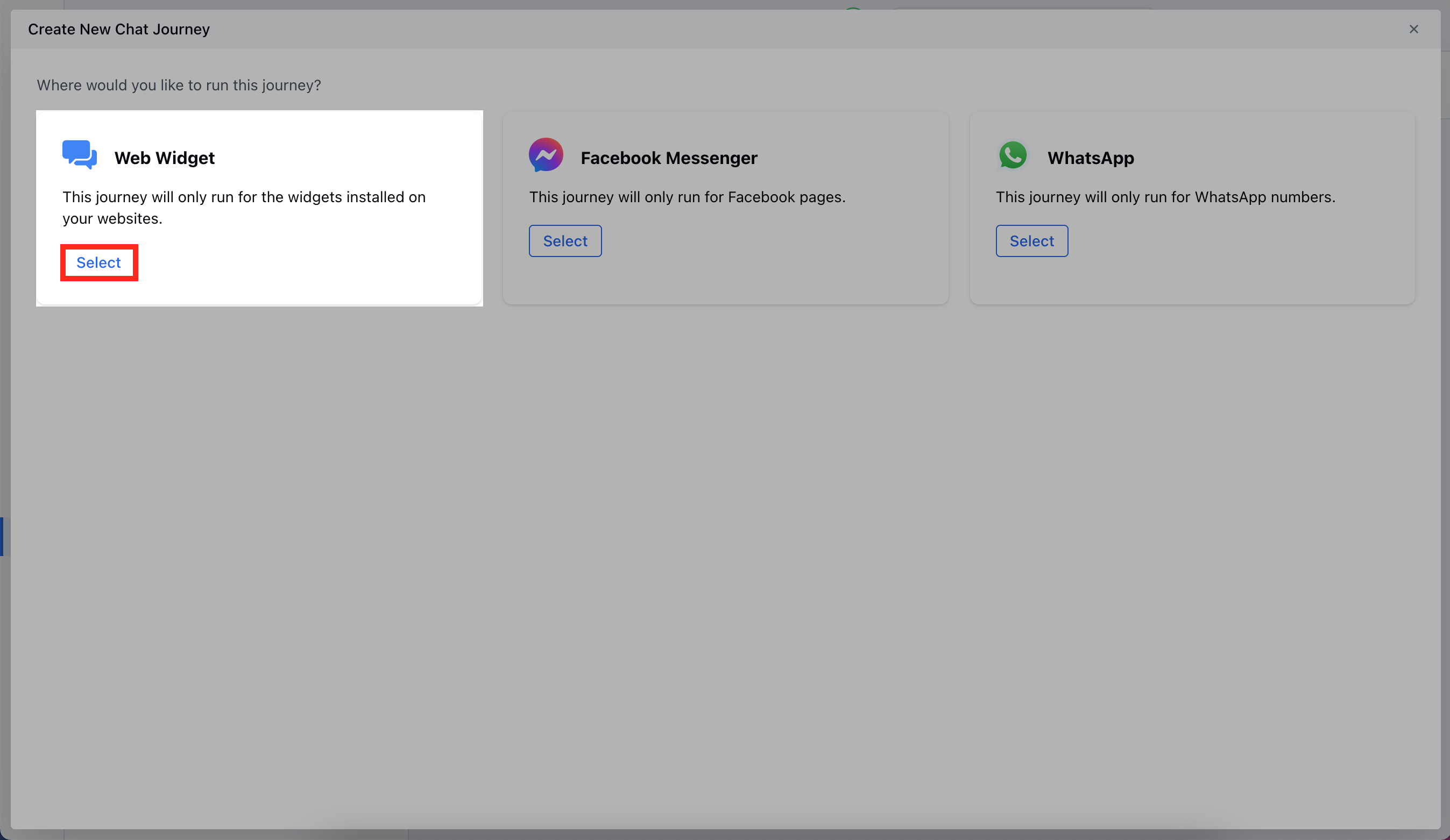The height and width of the screenshot is (840, 1450).
Task: Click the Facebook Messenger card title
Action: (x=669, y=158)
